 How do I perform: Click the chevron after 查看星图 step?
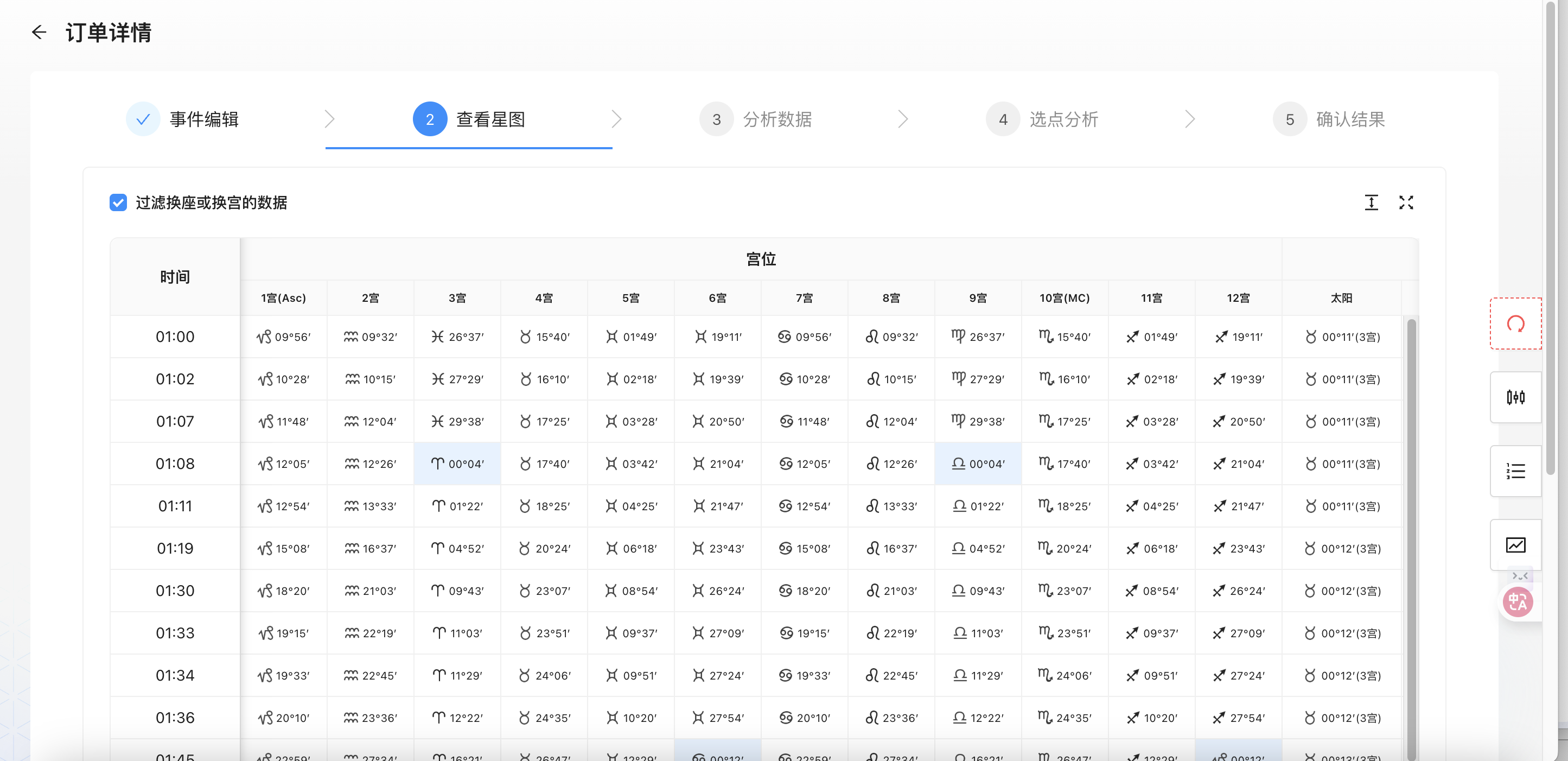coord(616,119)
